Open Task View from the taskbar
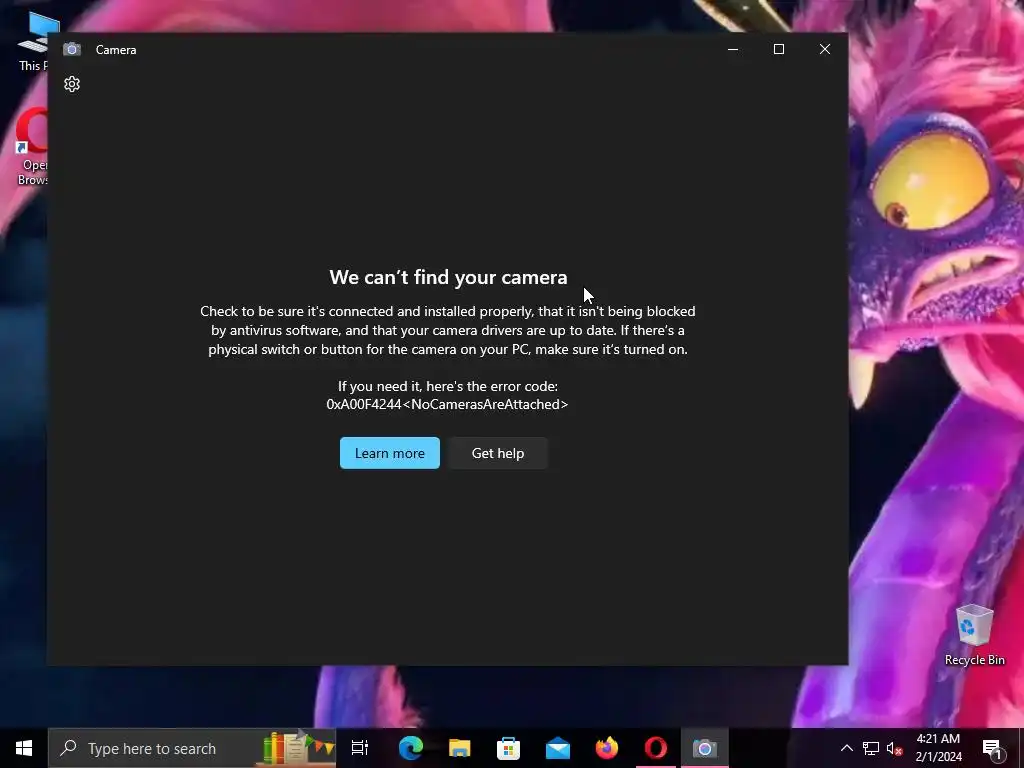Screen dimensions: 1024x768 pyautogui.click(x=360, y=748)
